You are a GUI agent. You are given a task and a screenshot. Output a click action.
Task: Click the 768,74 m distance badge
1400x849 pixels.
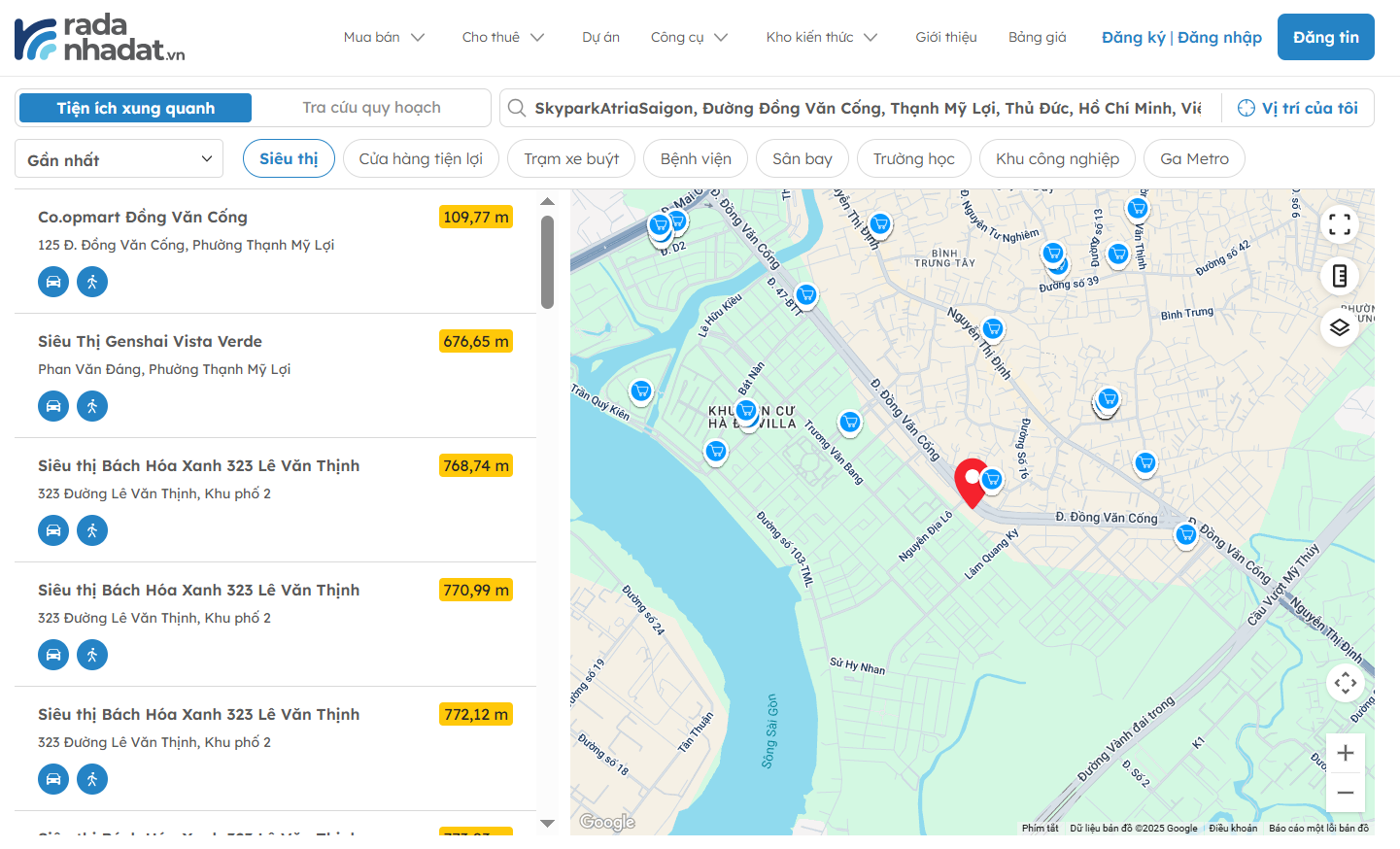[x=476, y=465]
